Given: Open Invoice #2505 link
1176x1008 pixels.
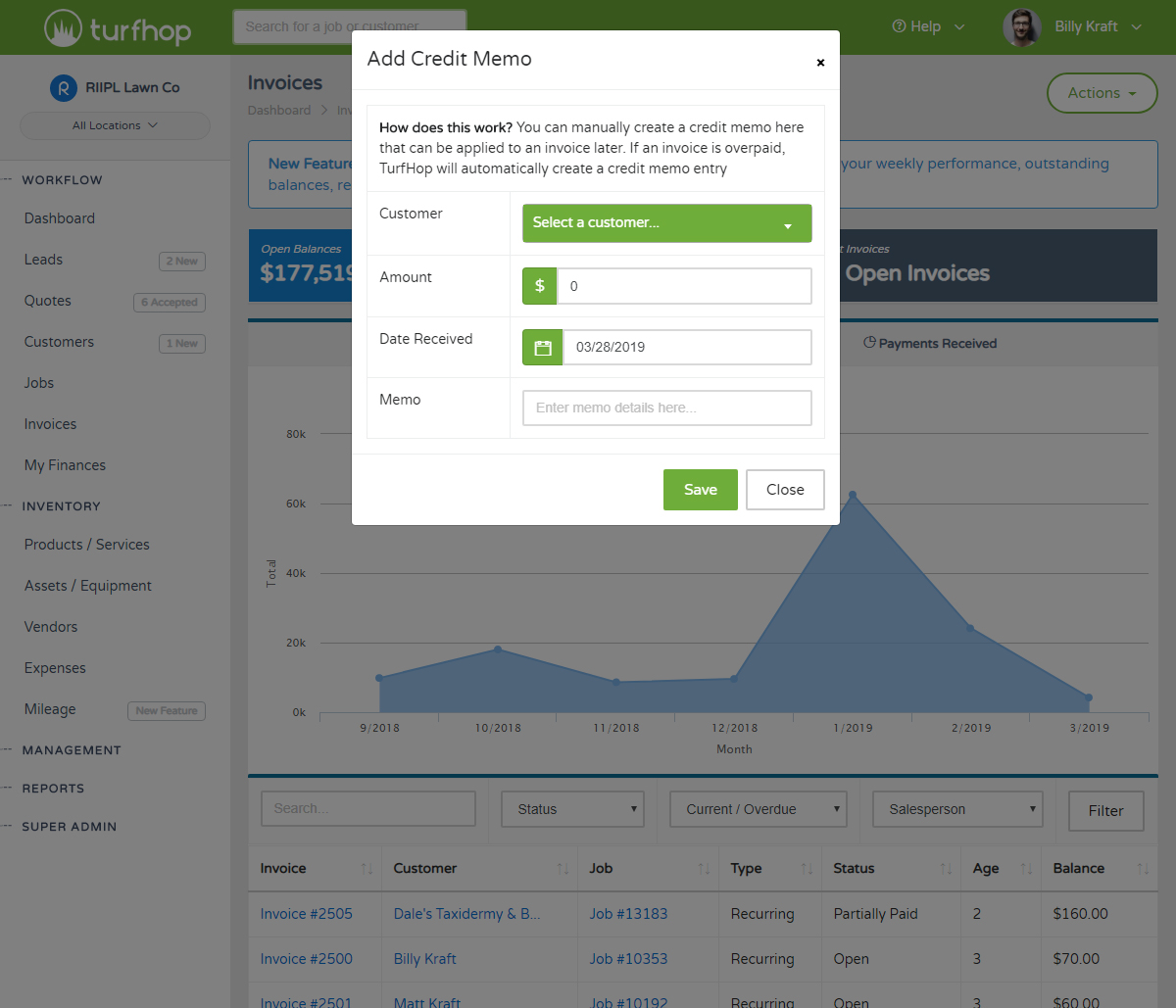Looking at the screenshot, I should tap(306, 914).
